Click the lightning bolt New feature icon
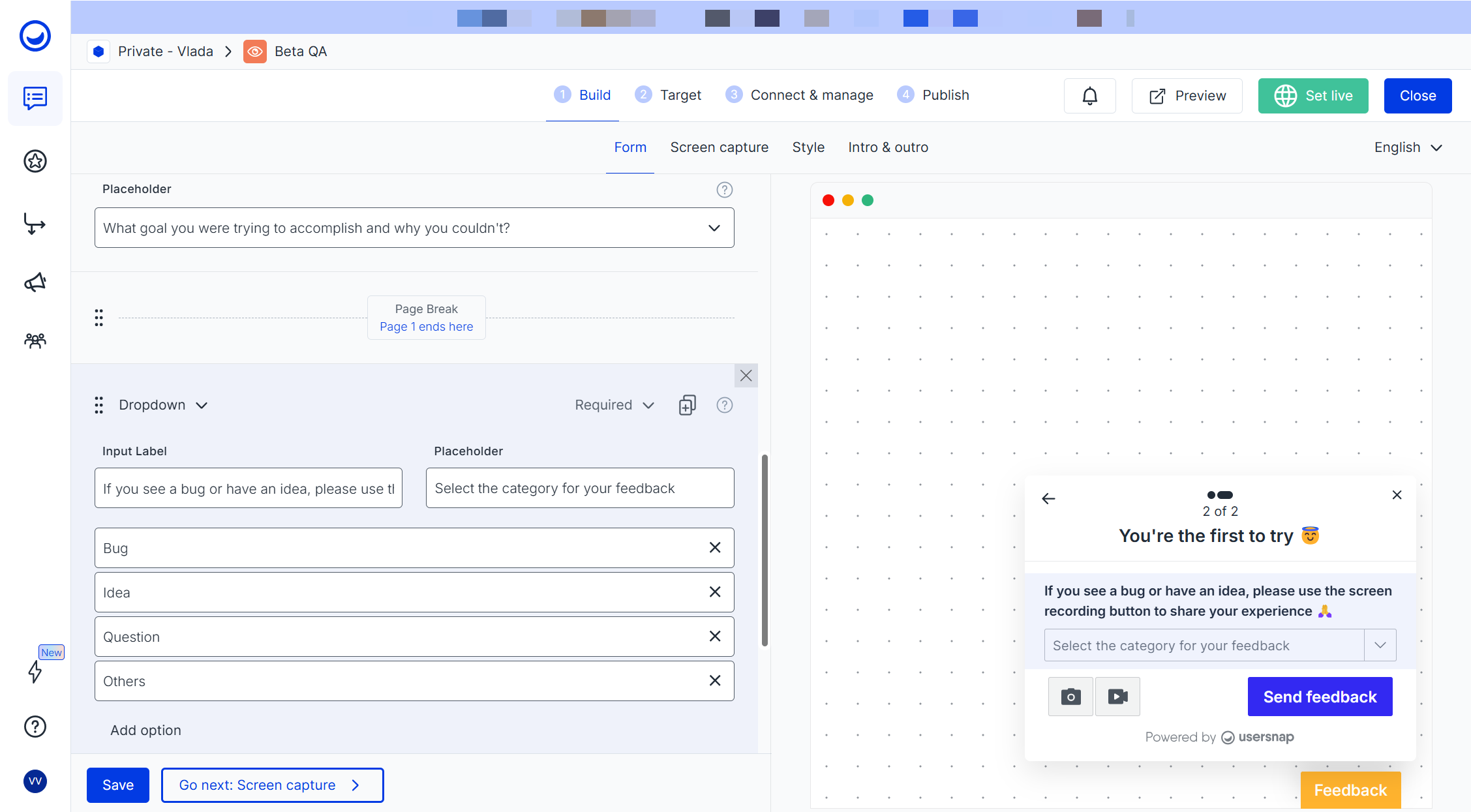The width and height of the screenshot is (1471, 812). click(x=35, y=671)
